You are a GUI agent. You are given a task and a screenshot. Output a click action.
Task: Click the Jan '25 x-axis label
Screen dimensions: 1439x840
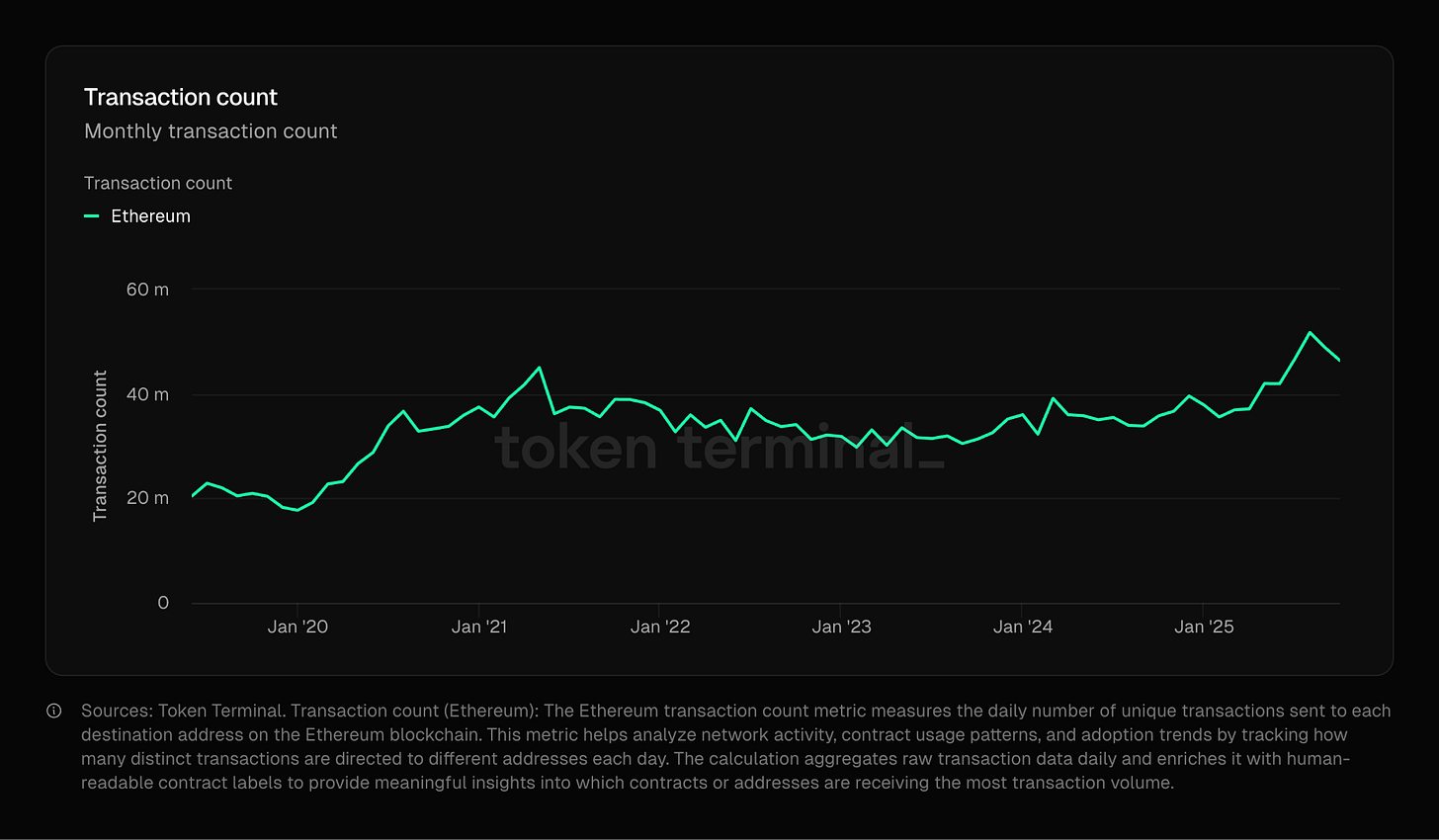(1204, 627)
